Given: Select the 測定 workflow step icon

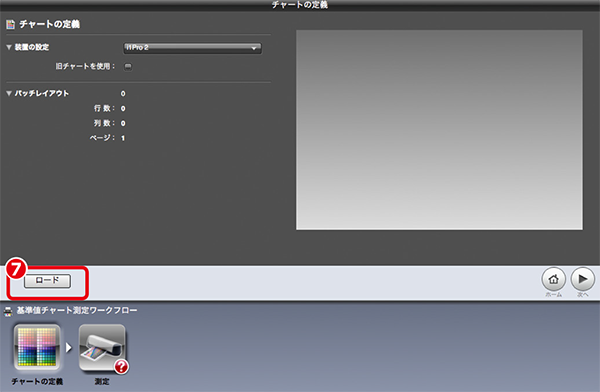Looking at the screenshot, I should tap(102, 347).
